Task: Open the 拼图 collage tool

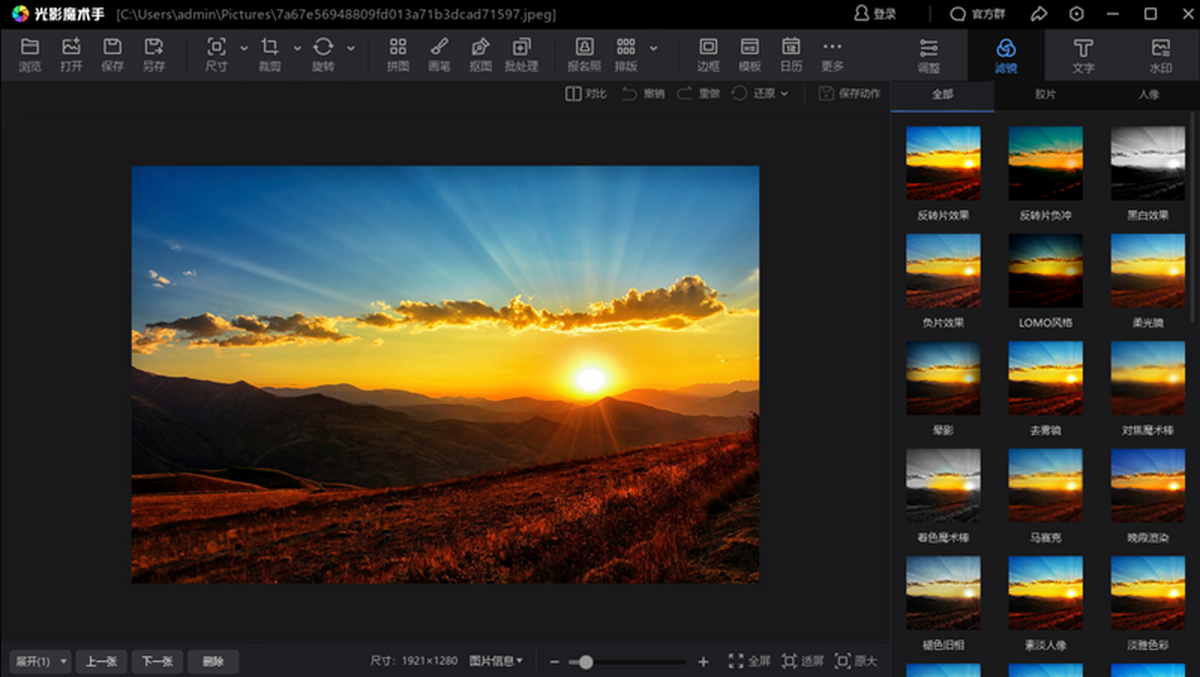Action: 398,53
